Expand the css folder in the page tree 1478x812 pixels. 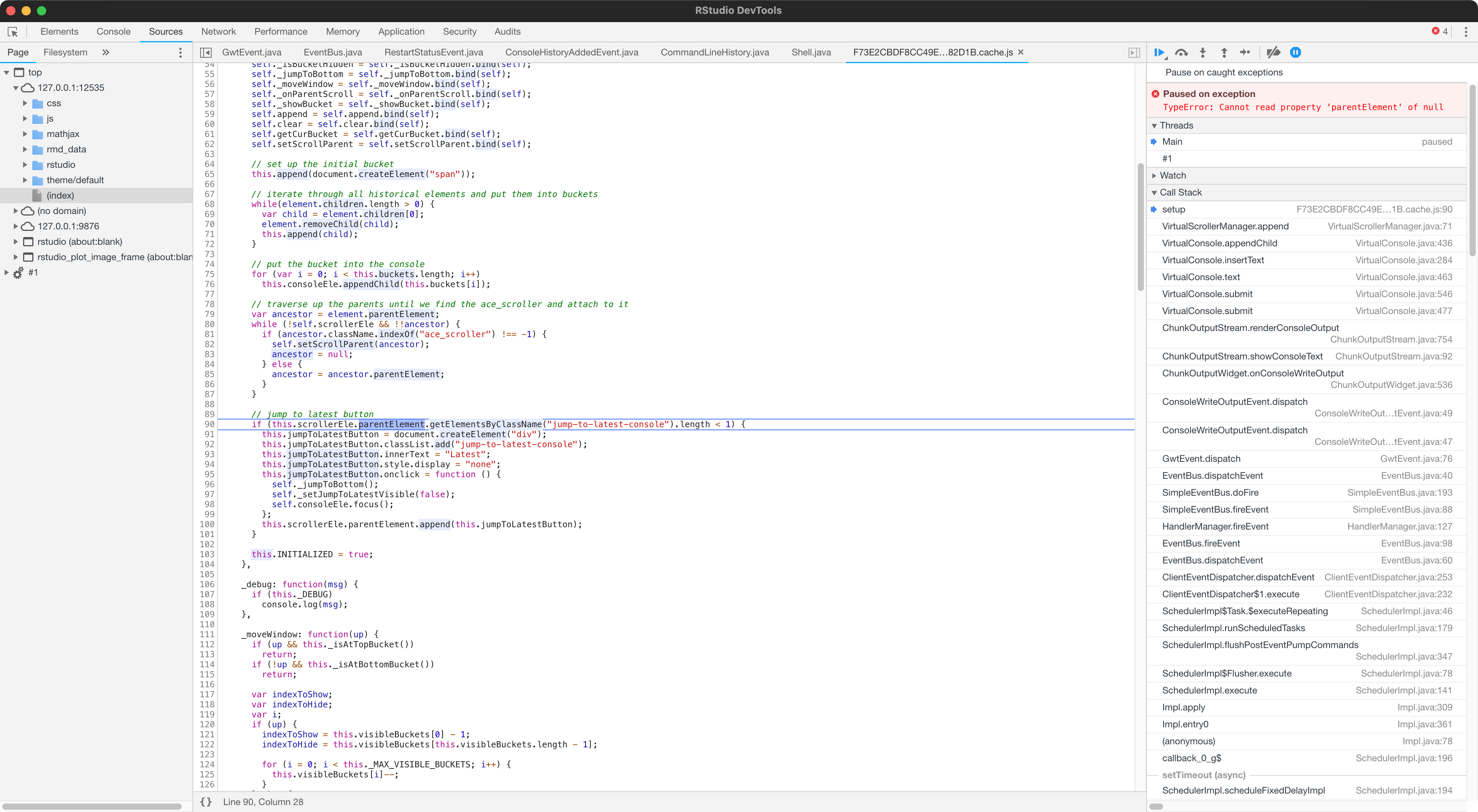25,103
